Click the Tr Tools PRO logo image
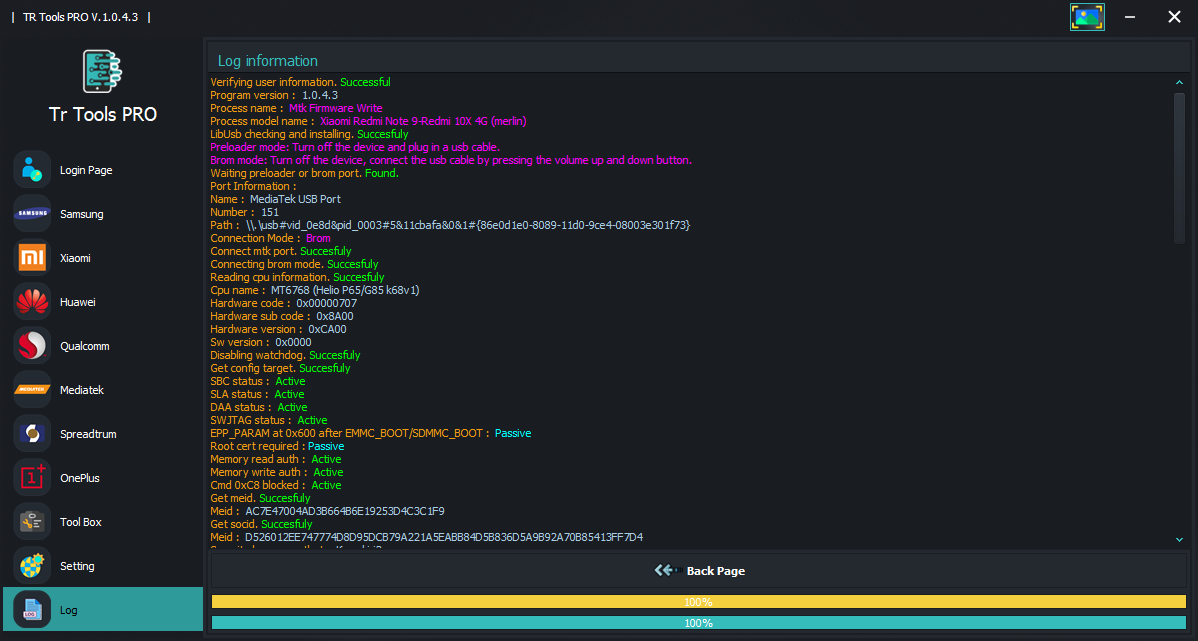Screen dimensions: 1198x641 (102, 72)
